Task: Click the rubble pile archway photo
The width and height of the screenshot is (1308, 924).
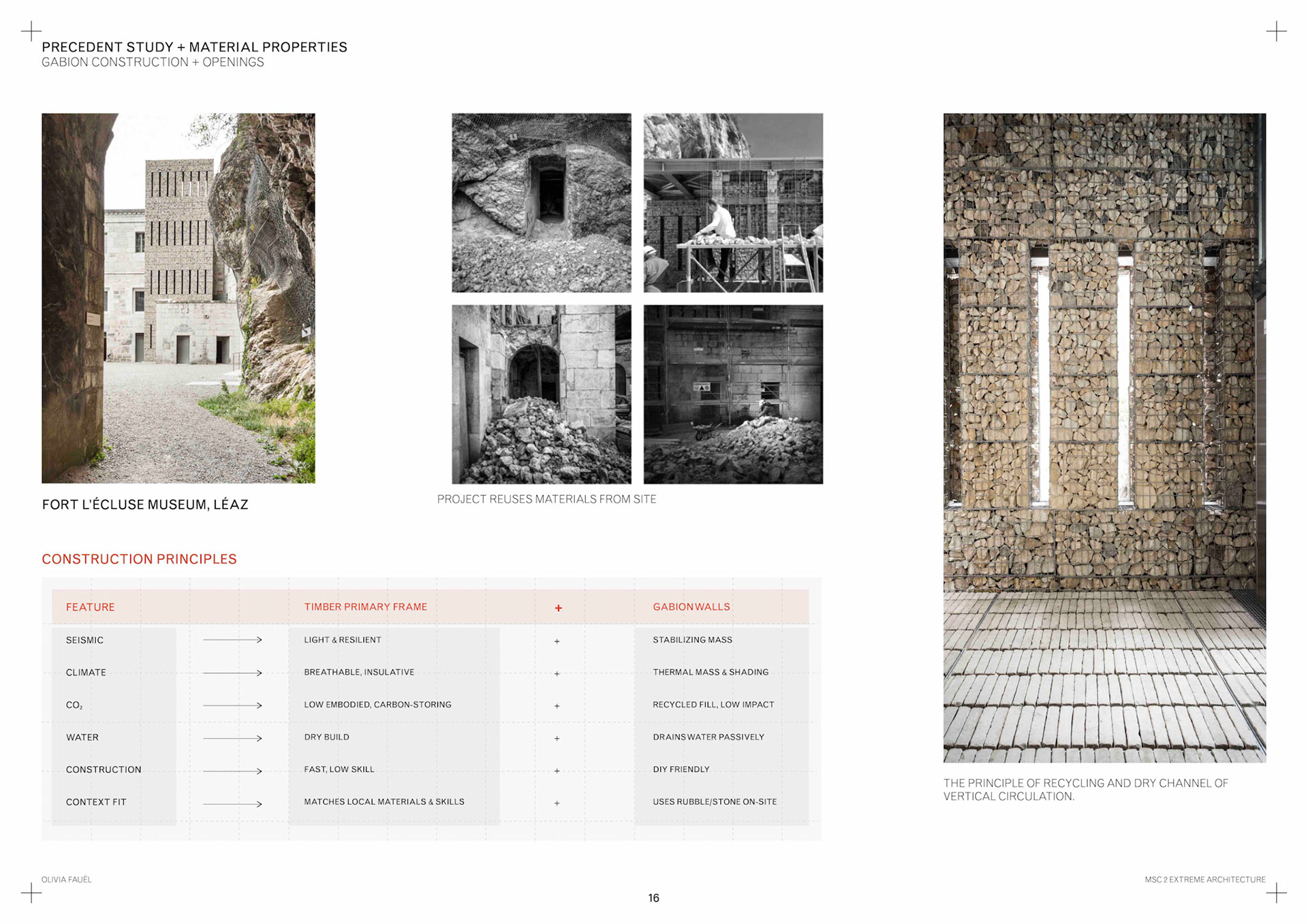Action: (542, 394)
